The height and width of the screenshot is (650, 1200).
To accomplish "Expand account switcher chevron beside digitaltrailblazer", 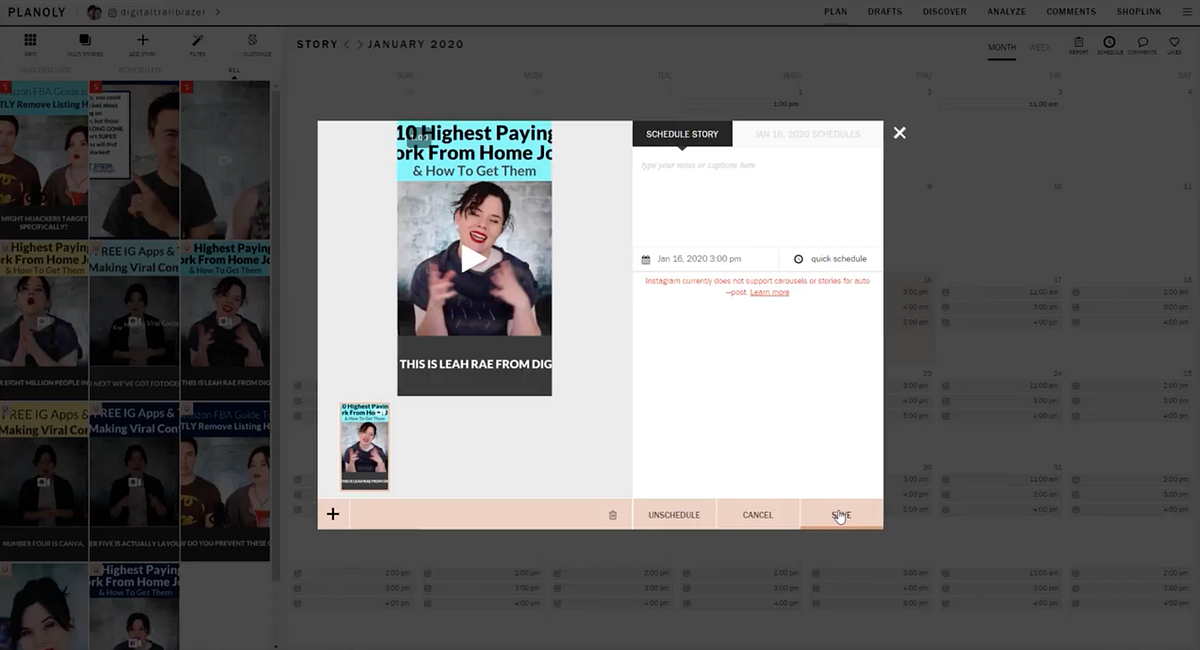I will coord(217,12).
